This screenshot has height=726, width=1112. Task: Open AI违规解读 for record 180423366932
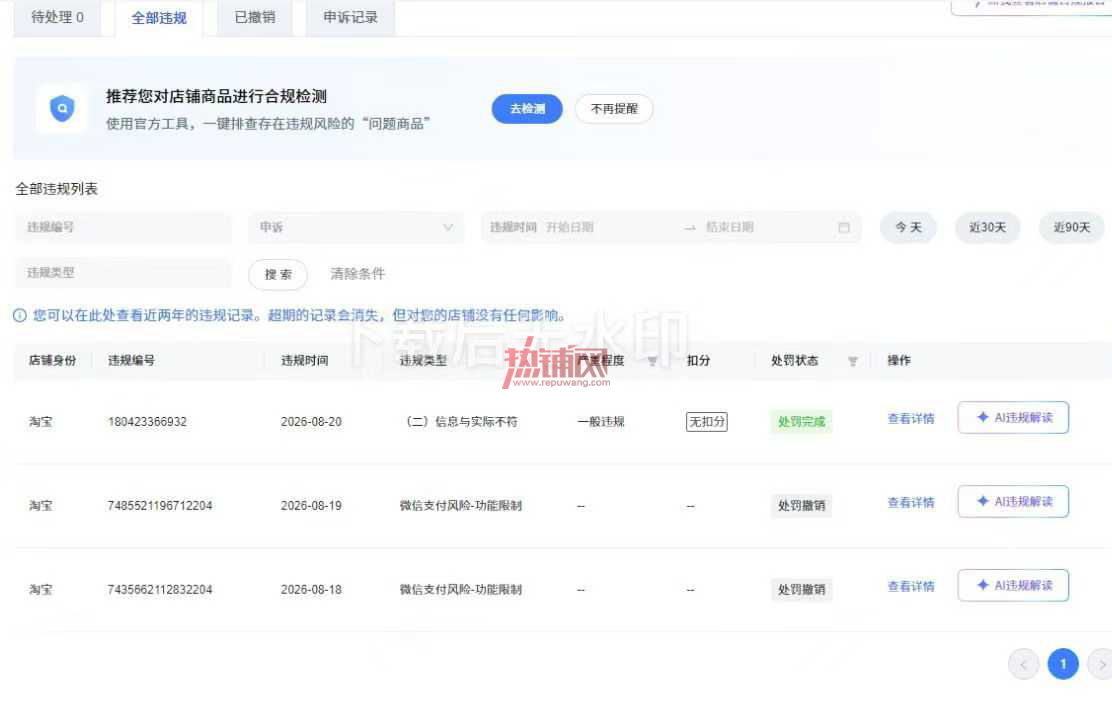point(1013,418)
